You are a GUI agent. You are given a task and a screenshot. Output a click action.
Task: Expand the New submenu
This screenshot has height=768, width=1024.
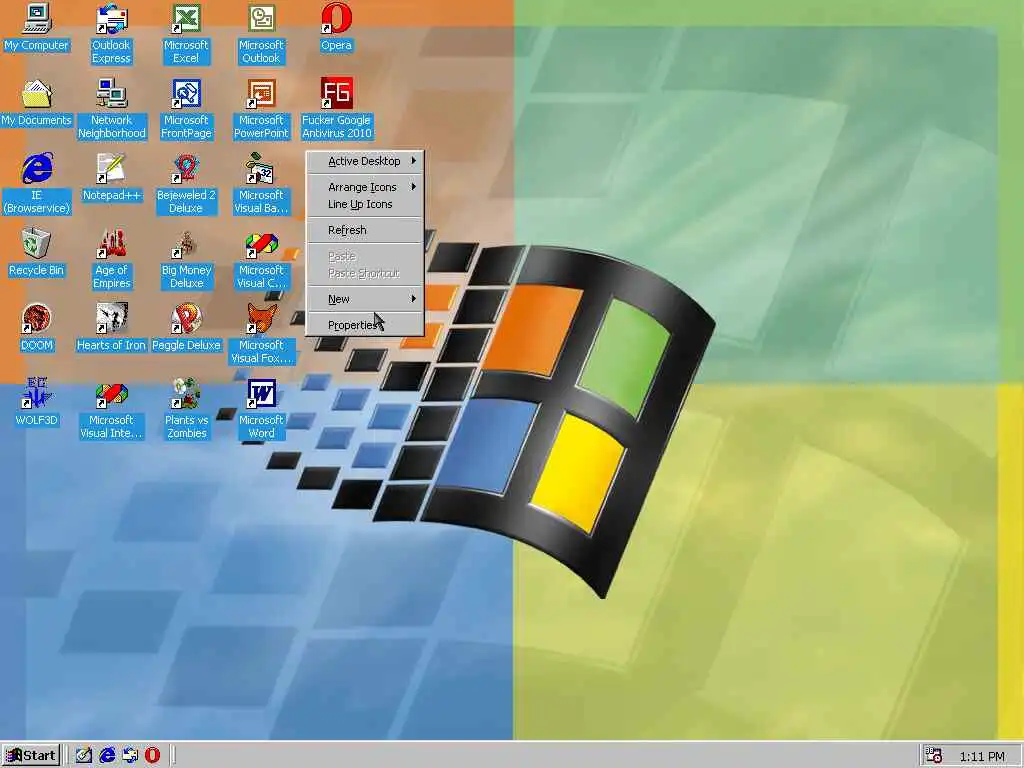(365, 299)
